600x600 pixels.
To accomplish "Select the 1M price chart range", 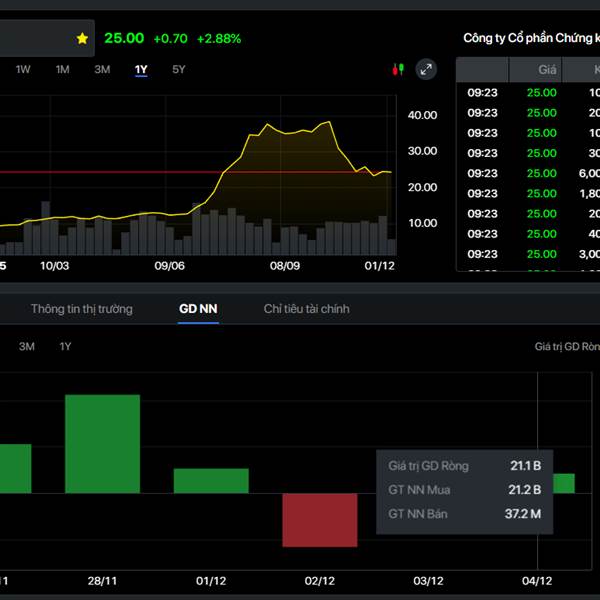I will 62,69.
